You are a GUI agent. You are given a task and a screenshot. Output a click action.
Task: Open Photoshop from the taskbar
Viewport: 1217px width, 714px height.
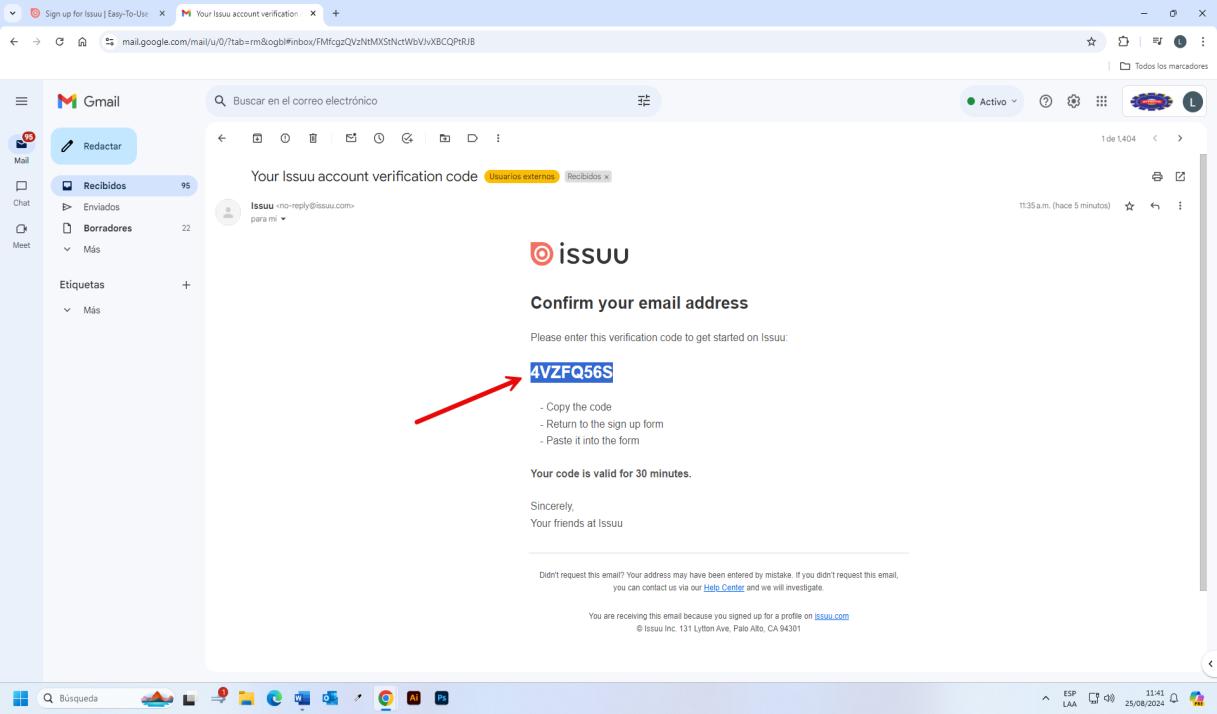click(x=441, y=698)
